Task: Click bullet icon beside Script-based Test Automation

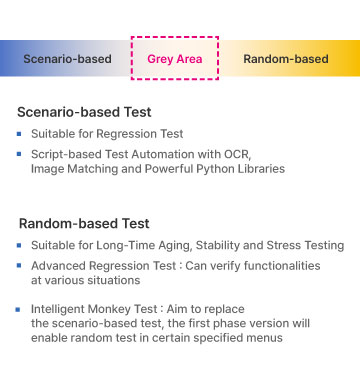Action: click(x=19, y=154)
